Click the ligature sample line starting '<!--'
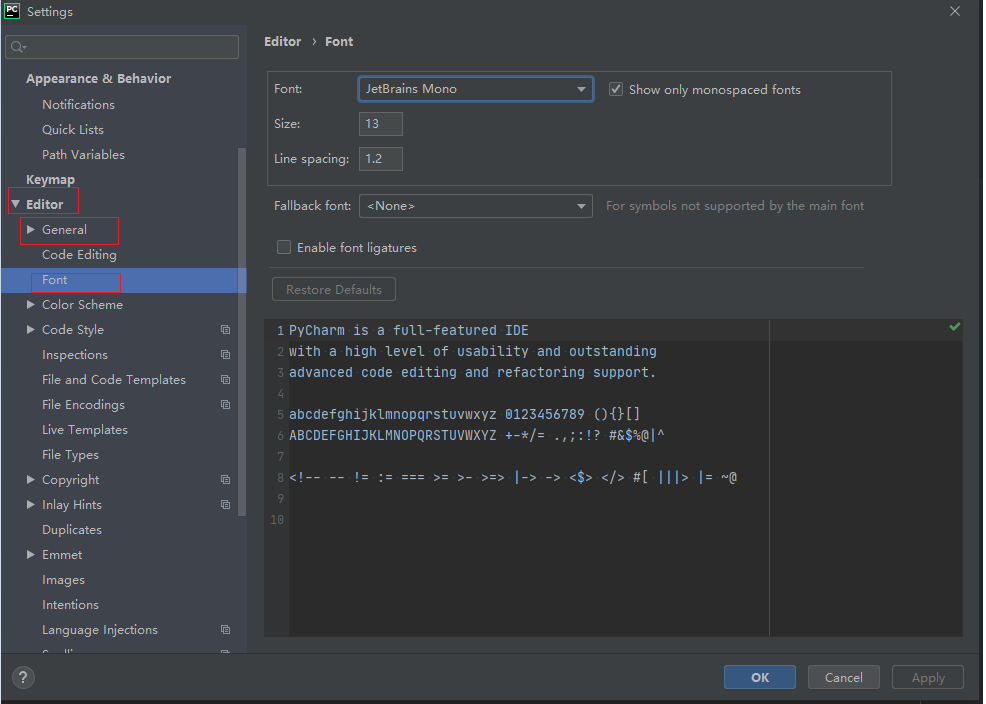The height and width of the screenshot is (704, 986). 512,478
